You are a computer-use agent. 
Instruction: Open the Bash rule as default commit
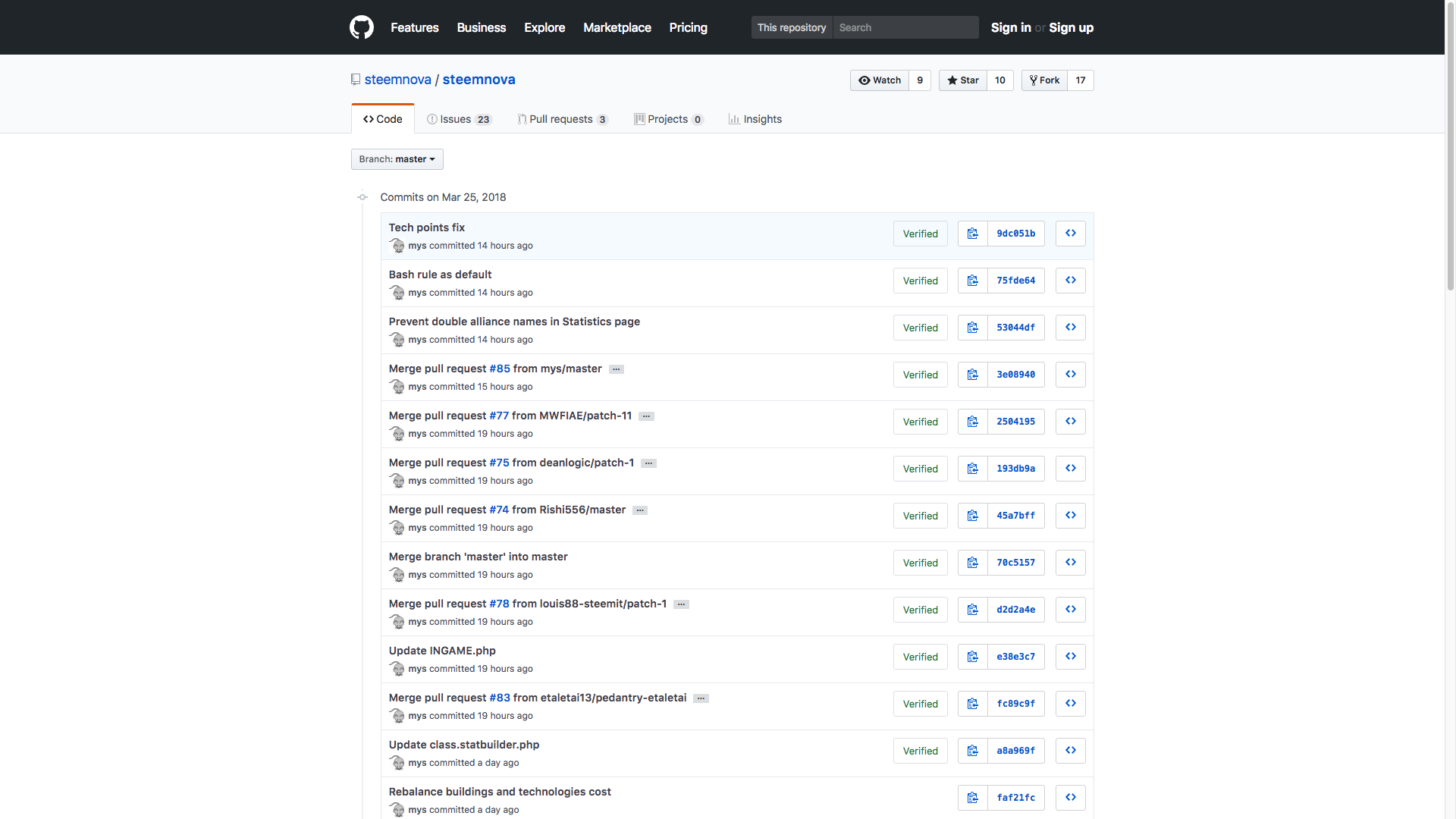(x=440, y=275)
